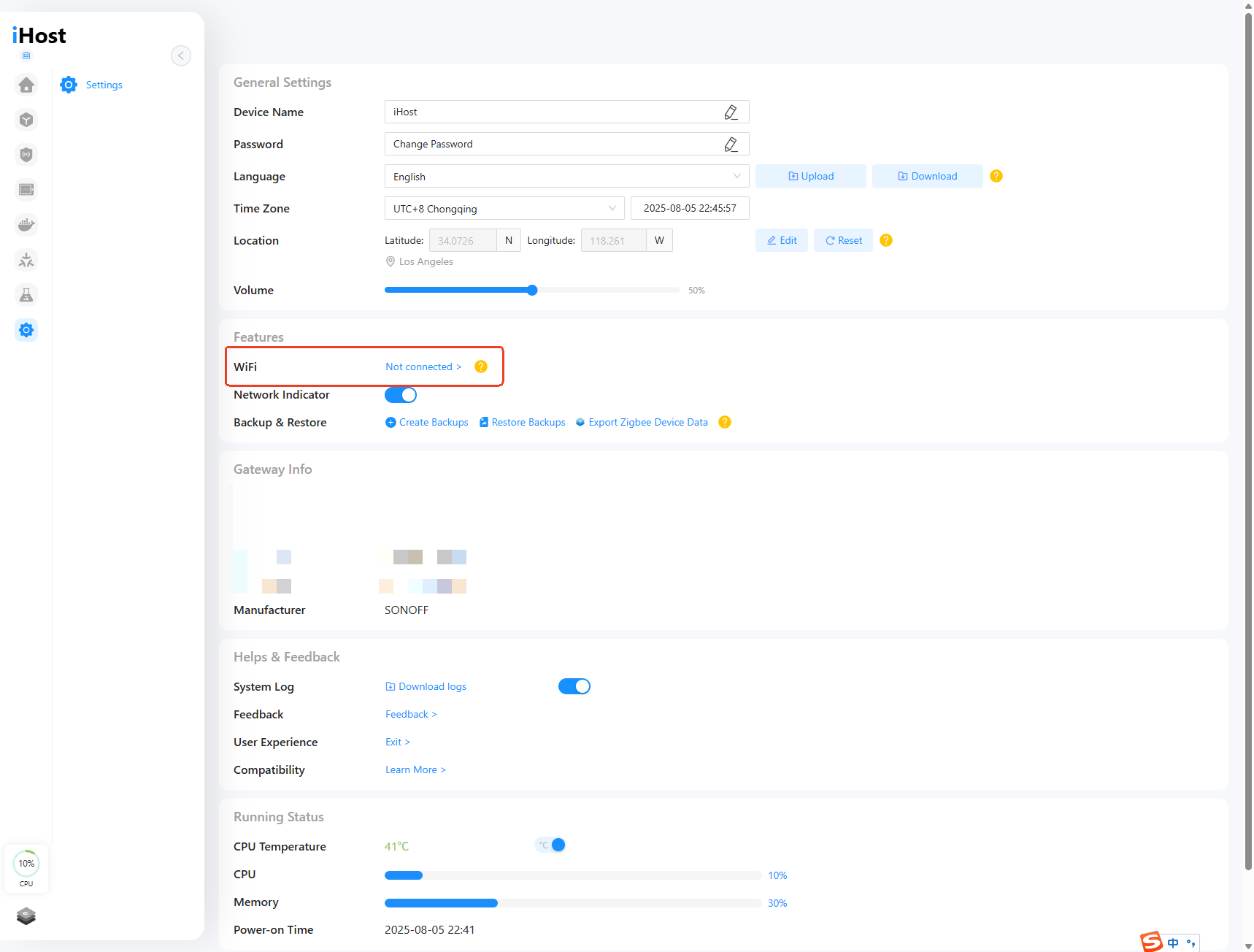Image resolution: width=1254 pixels, height=952 pixels.
Task: Open the cube devices sidebar icon
Action: click(26, 120)
